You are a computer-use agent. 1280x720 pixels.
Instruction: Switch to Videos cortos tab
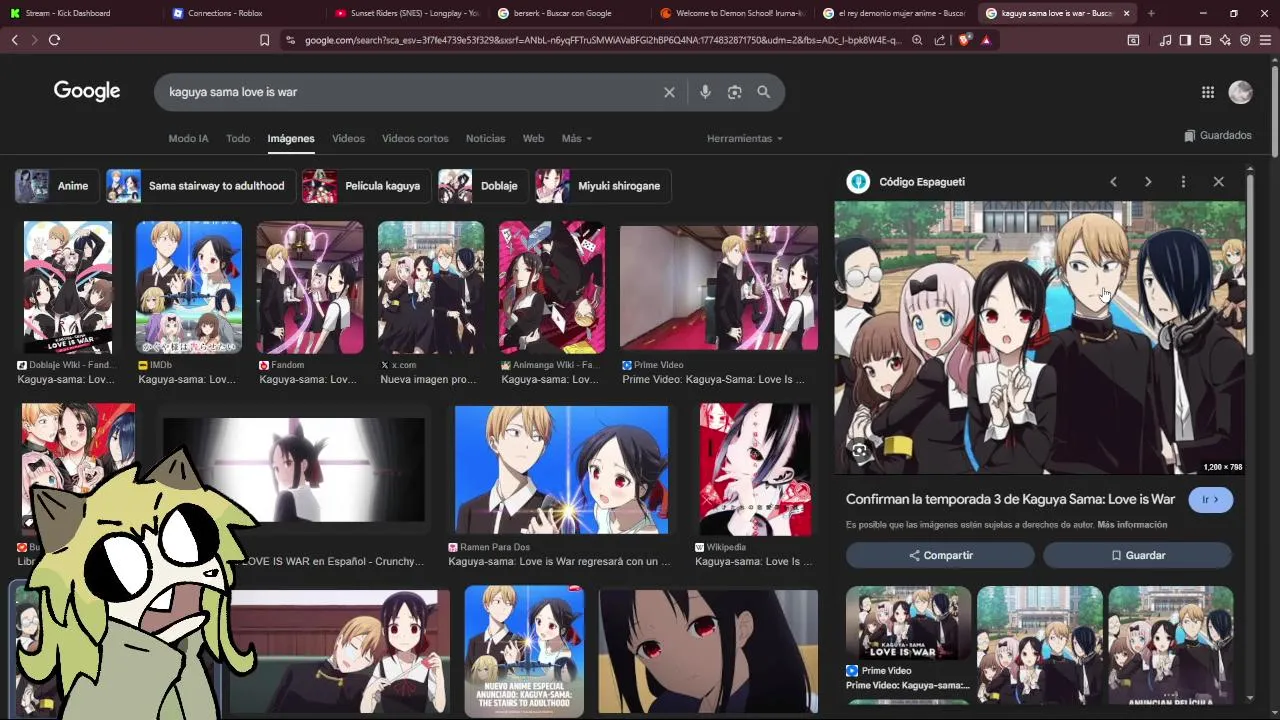click(415, 138)
